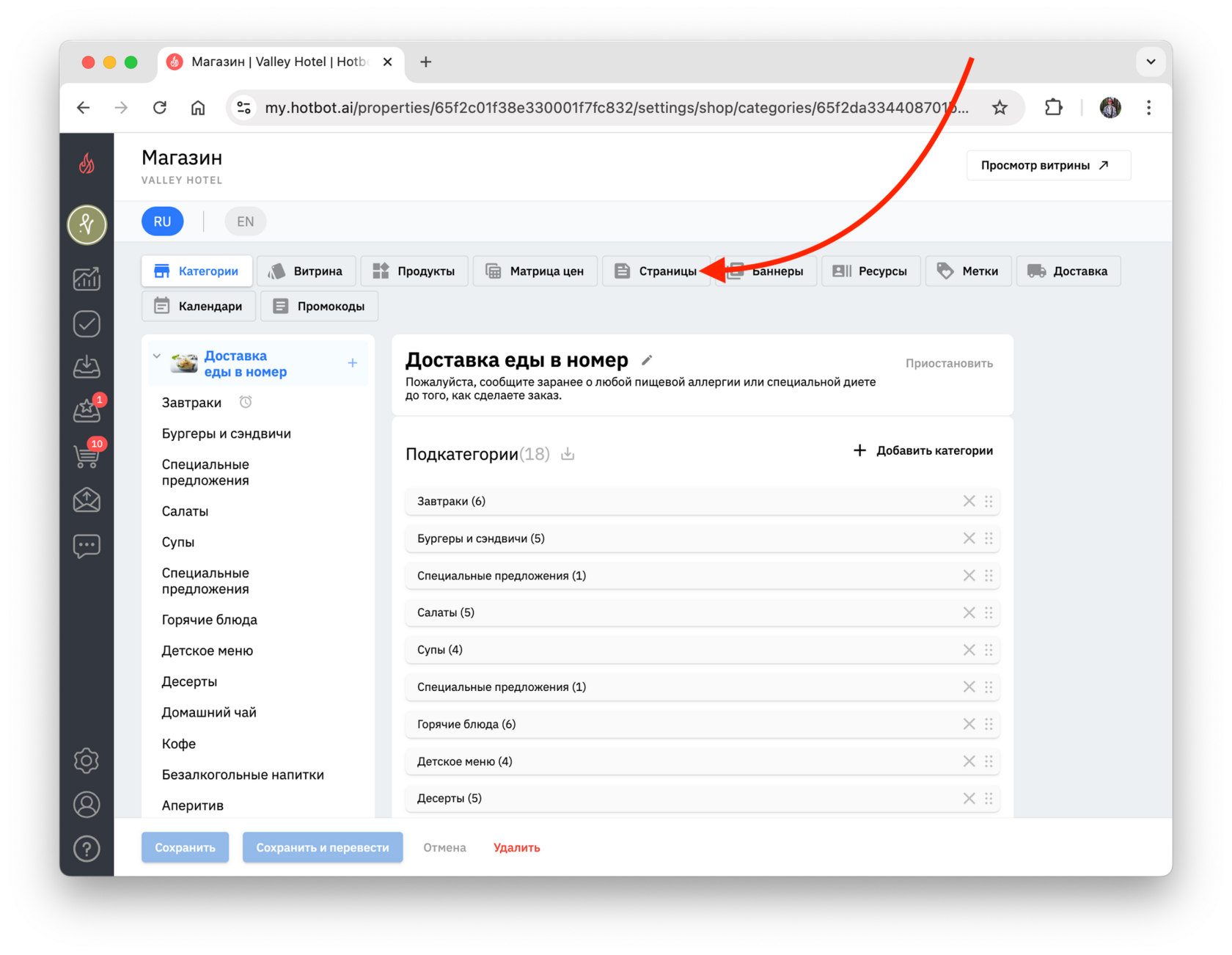Click Просмотр витрины button
The height and width of the screenshot is (955, 1232).
[1048, 166]
